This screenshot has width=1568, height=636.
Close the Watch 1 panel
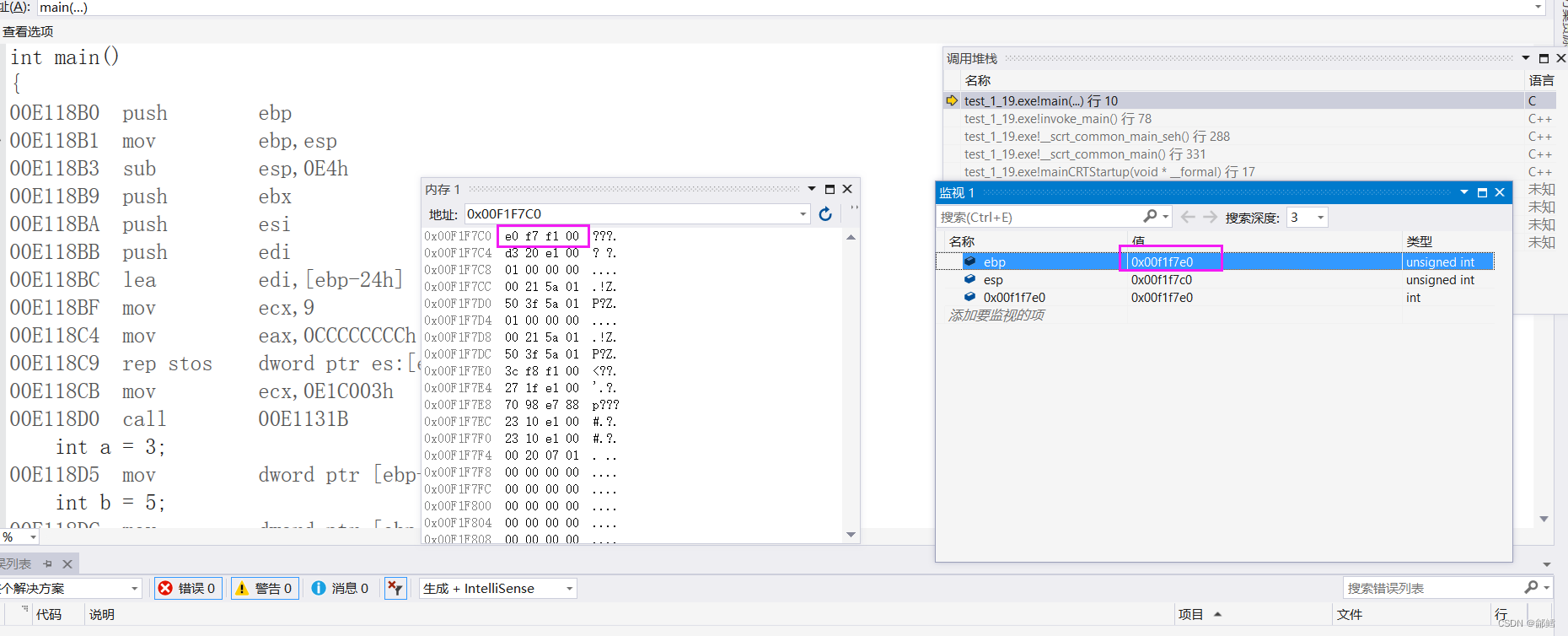click(x=1500, y=192)
